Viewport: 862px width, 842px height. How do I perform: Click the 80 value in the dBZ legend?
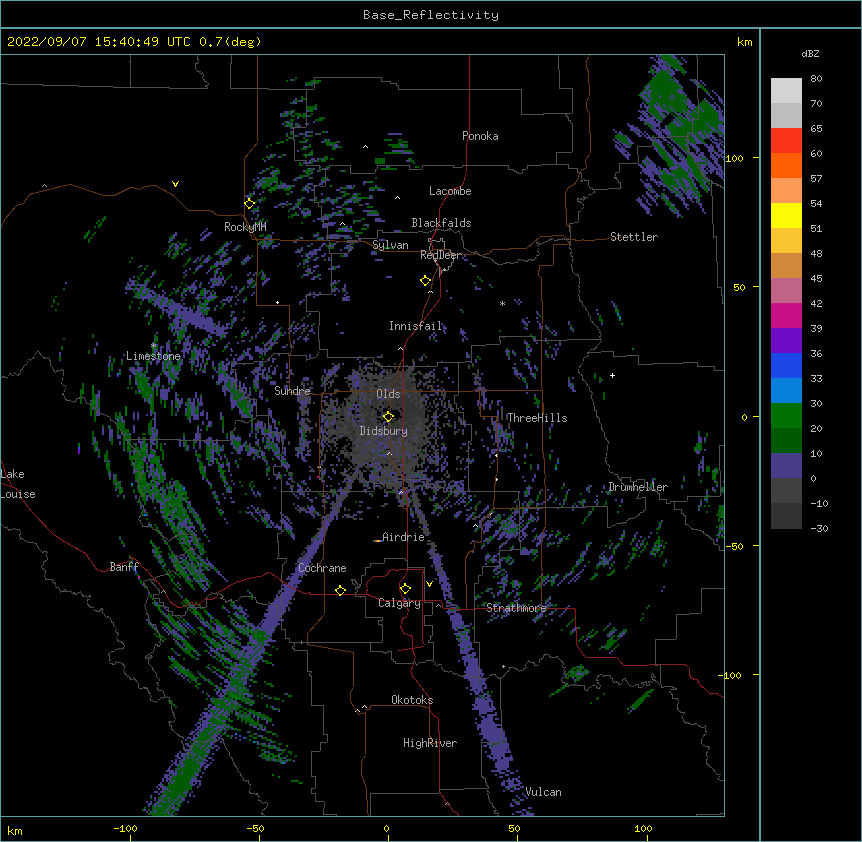[816, 79]
